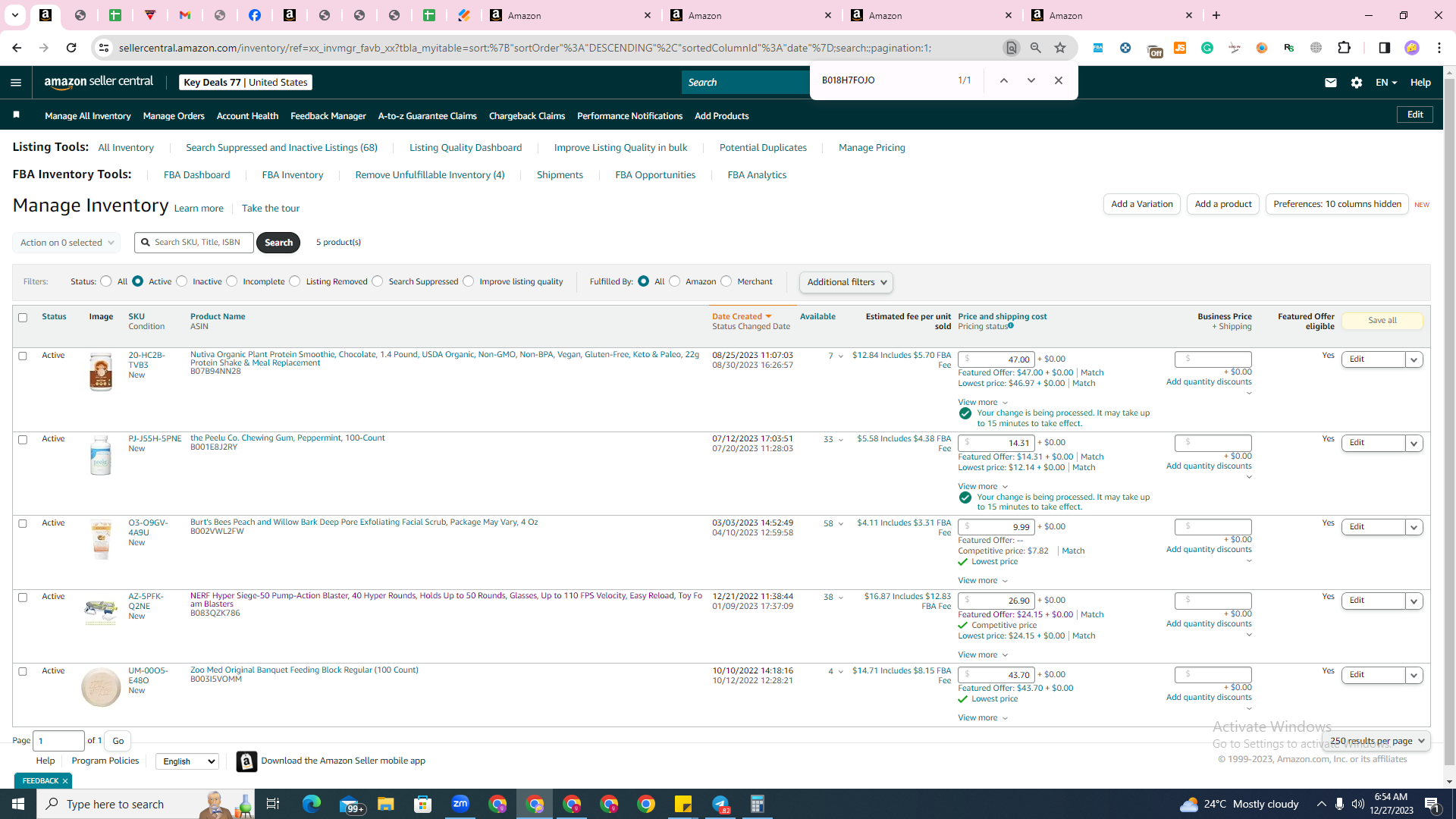Close the find-in-page bar

pyautogui.click(x=1059, y=80)
